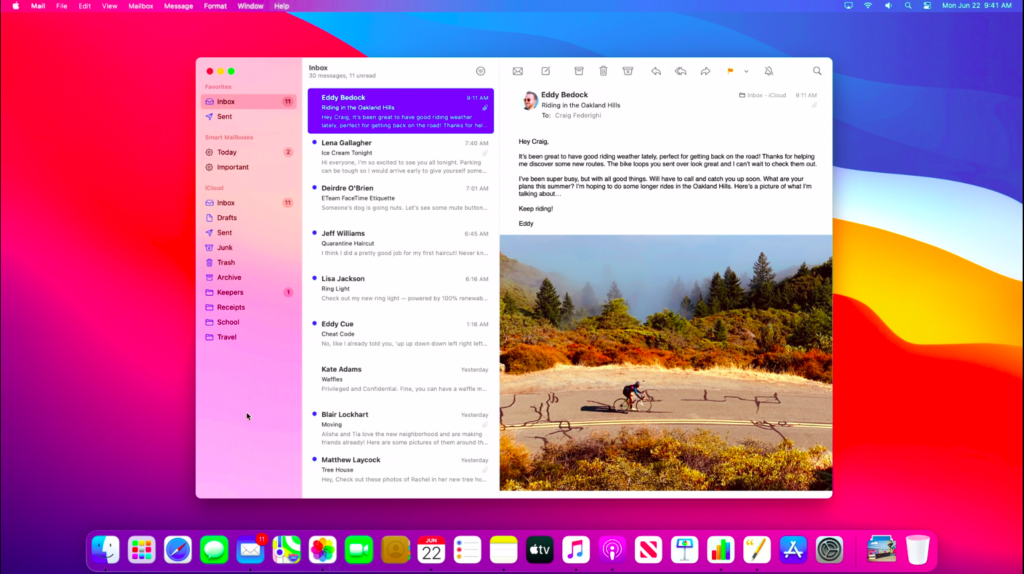This screenshot has height=574, width=1024.
Task: Open the iCloud Sent mailbox
Action: click(248, 232)
